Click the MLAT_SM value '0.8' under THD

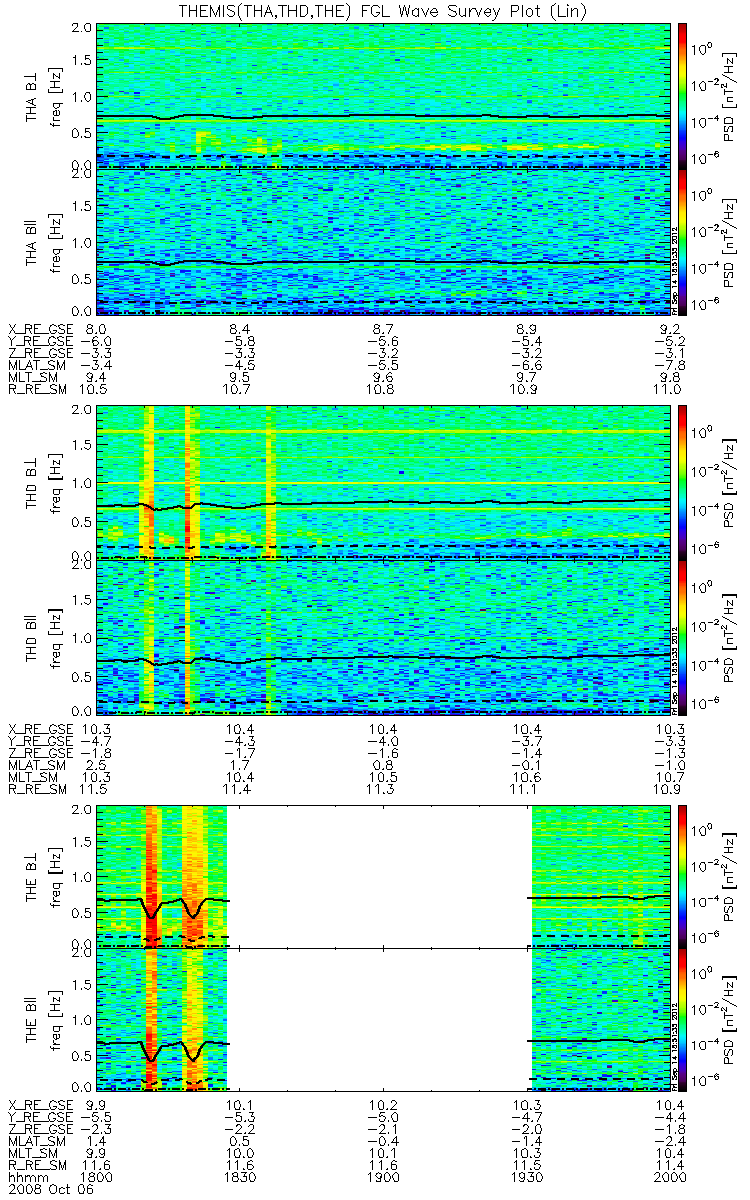point(383,765)
